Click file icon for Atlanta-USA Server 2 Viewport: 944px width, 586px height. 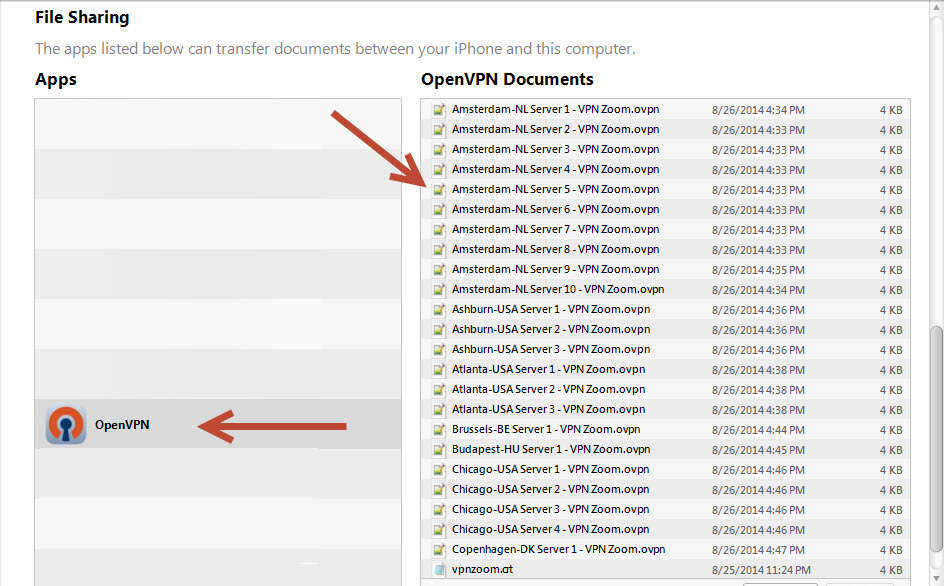click(439, 390)
